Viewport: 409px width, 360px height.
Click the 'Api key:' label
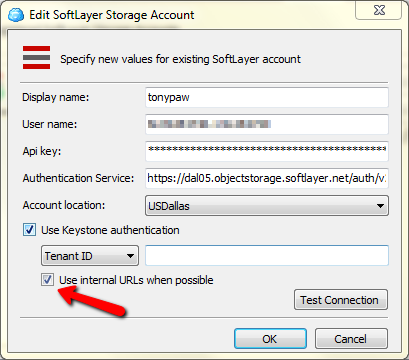tap(42, 151)
